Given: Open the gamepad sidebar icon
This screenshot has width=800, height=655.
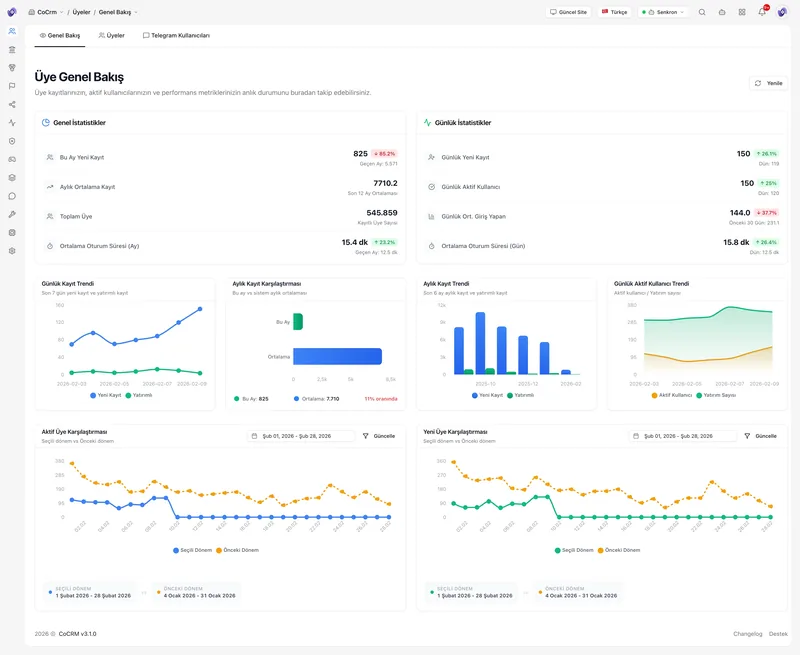Looking at the screenshot, I should (x=12, y=160).
